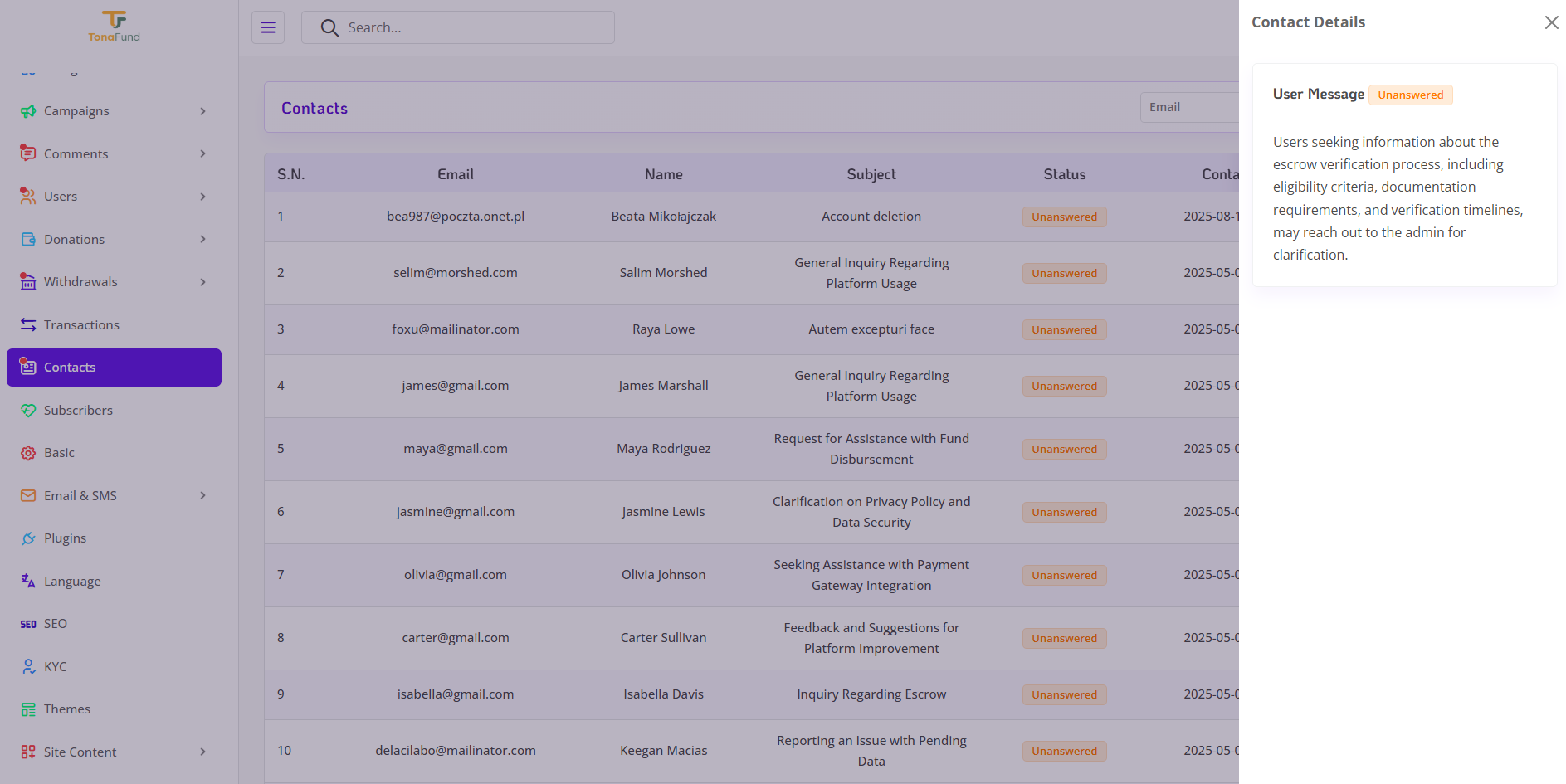The height and width of the screenshot is (784, 1566).
Task: Expand the Donations submenu arrow
Action: point(202,239)
